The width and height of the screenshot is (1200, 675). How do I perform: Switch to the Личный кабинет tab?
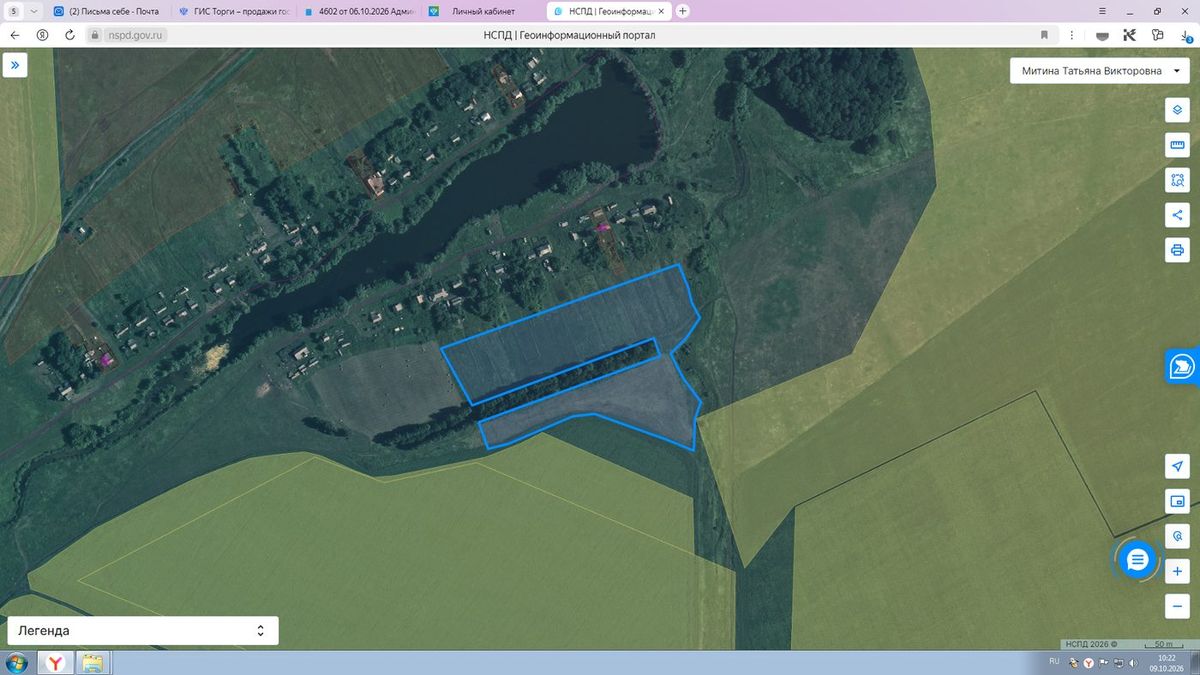click(484, 11)
